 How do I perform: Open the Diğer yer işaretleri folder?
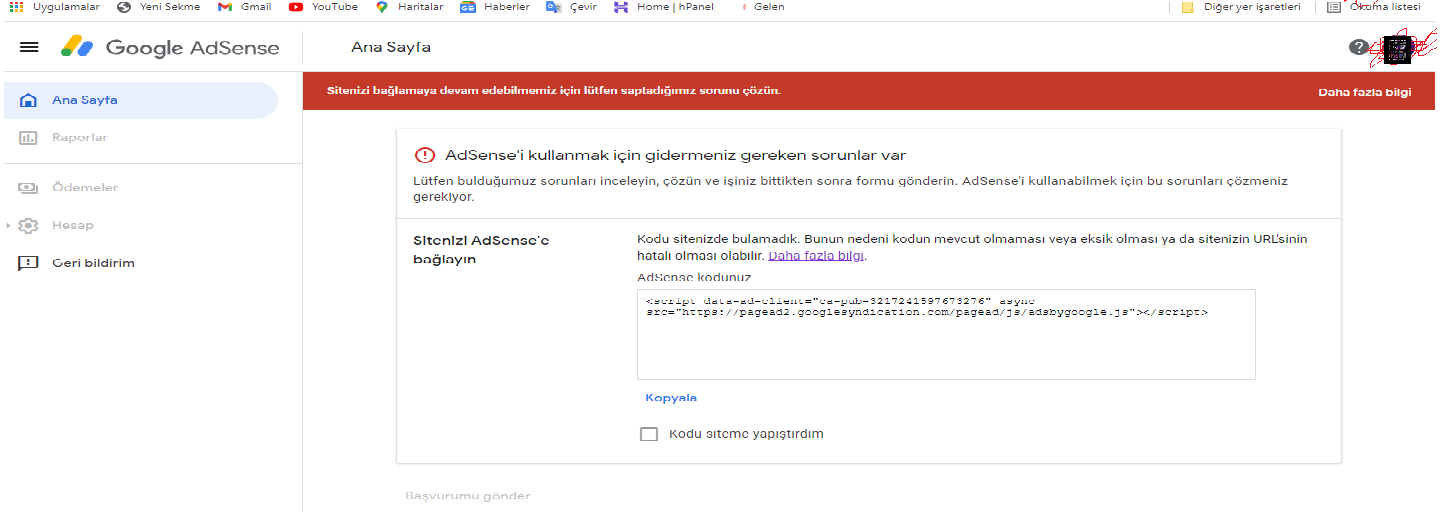1241,6
